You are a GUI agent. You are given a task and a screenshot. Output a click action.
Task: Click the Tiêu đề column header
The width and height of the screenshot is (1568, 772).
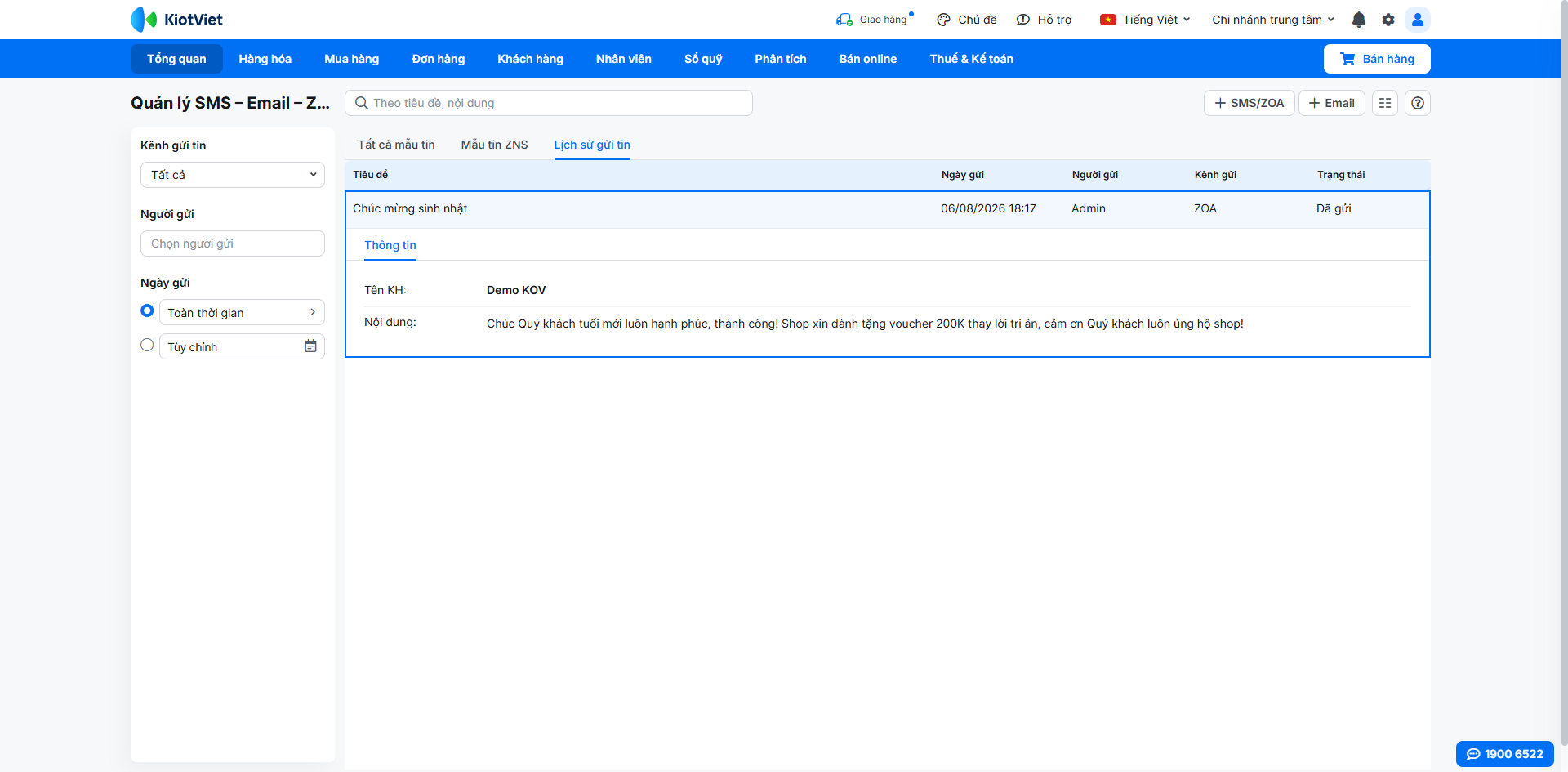[x=370, y=175]
